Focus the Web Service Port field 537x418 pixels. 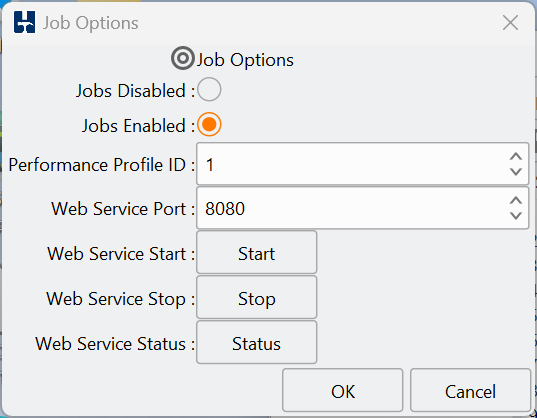click(353, 208)
